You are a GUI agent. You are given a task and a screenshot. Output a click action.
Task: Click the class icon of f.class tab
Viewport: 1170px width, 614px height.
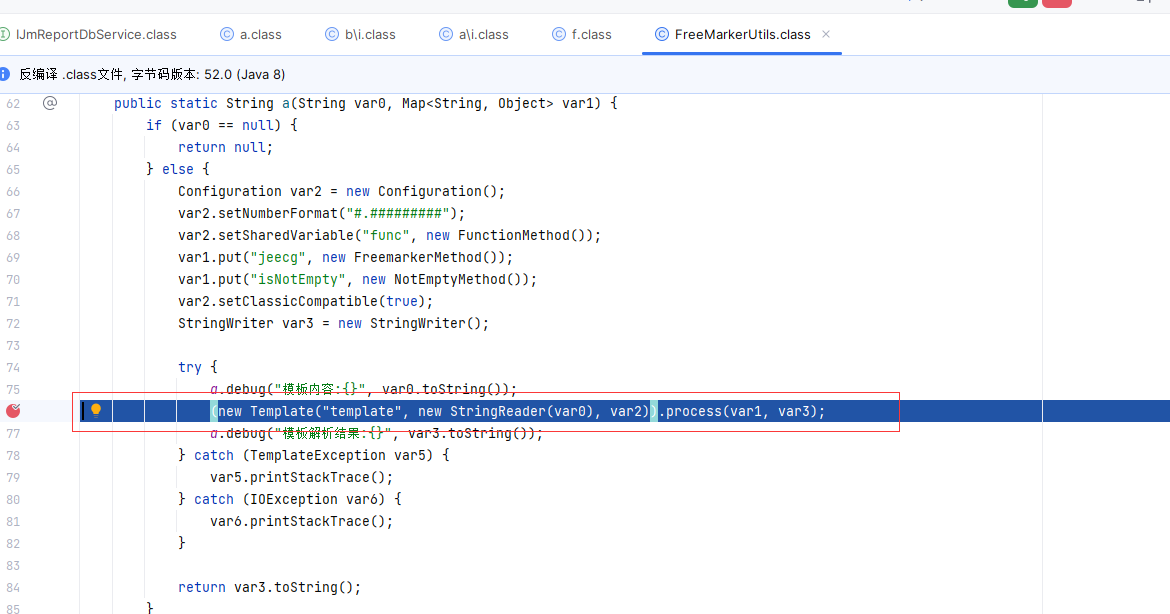pyautogui.click(x=558, y=34)
